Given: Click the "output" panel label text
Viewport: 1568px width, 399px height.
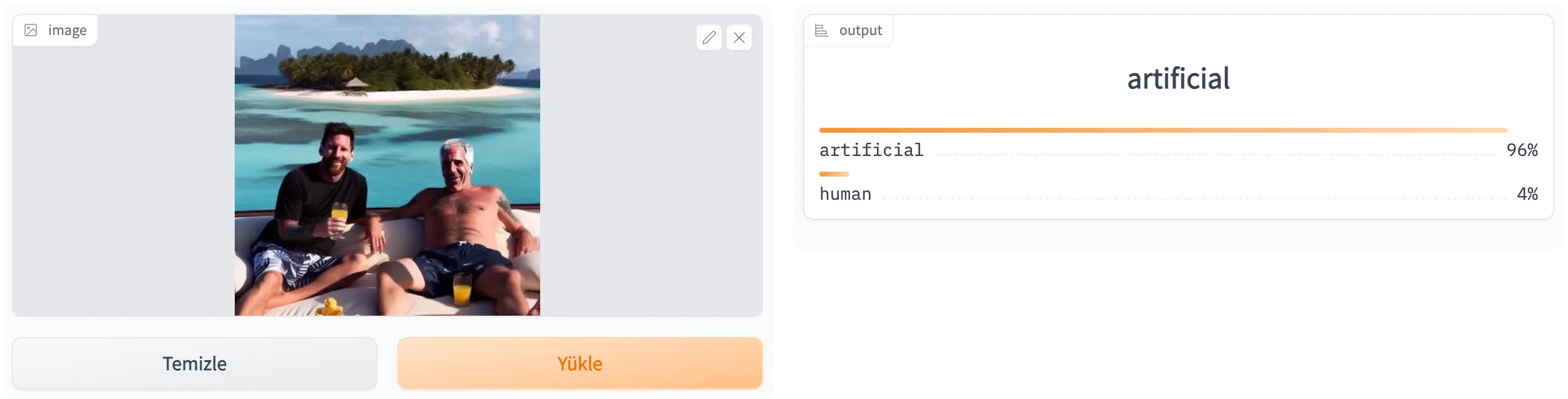Looking at the screenshot, I should (860, 30).
